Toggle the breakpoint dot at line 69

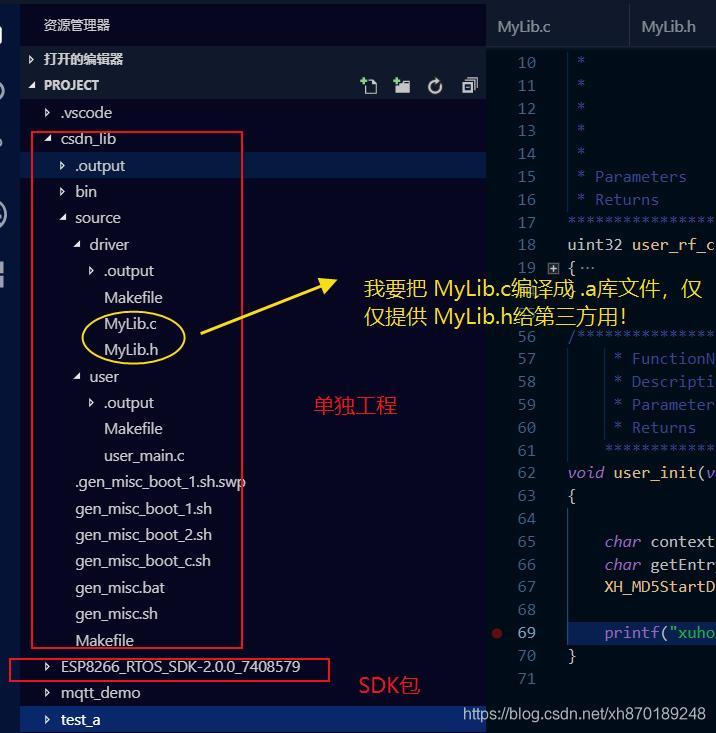tap(497, 633)
